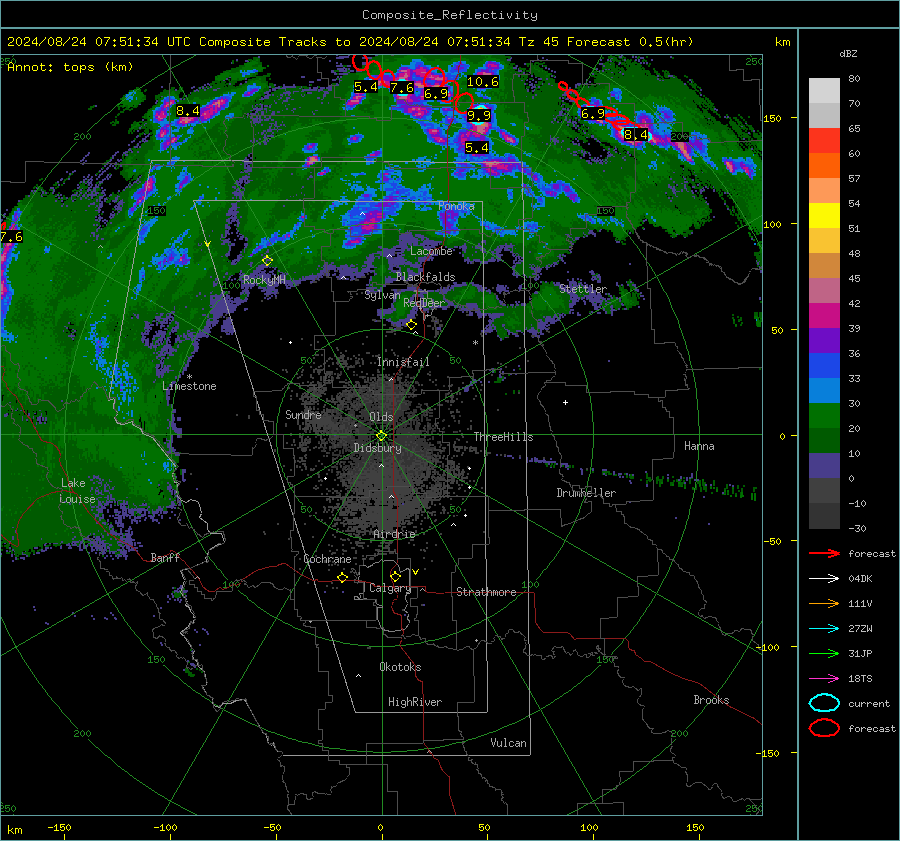Select the orange 111V arrow legend icon
900x841 pixels.
coord(824,603)
